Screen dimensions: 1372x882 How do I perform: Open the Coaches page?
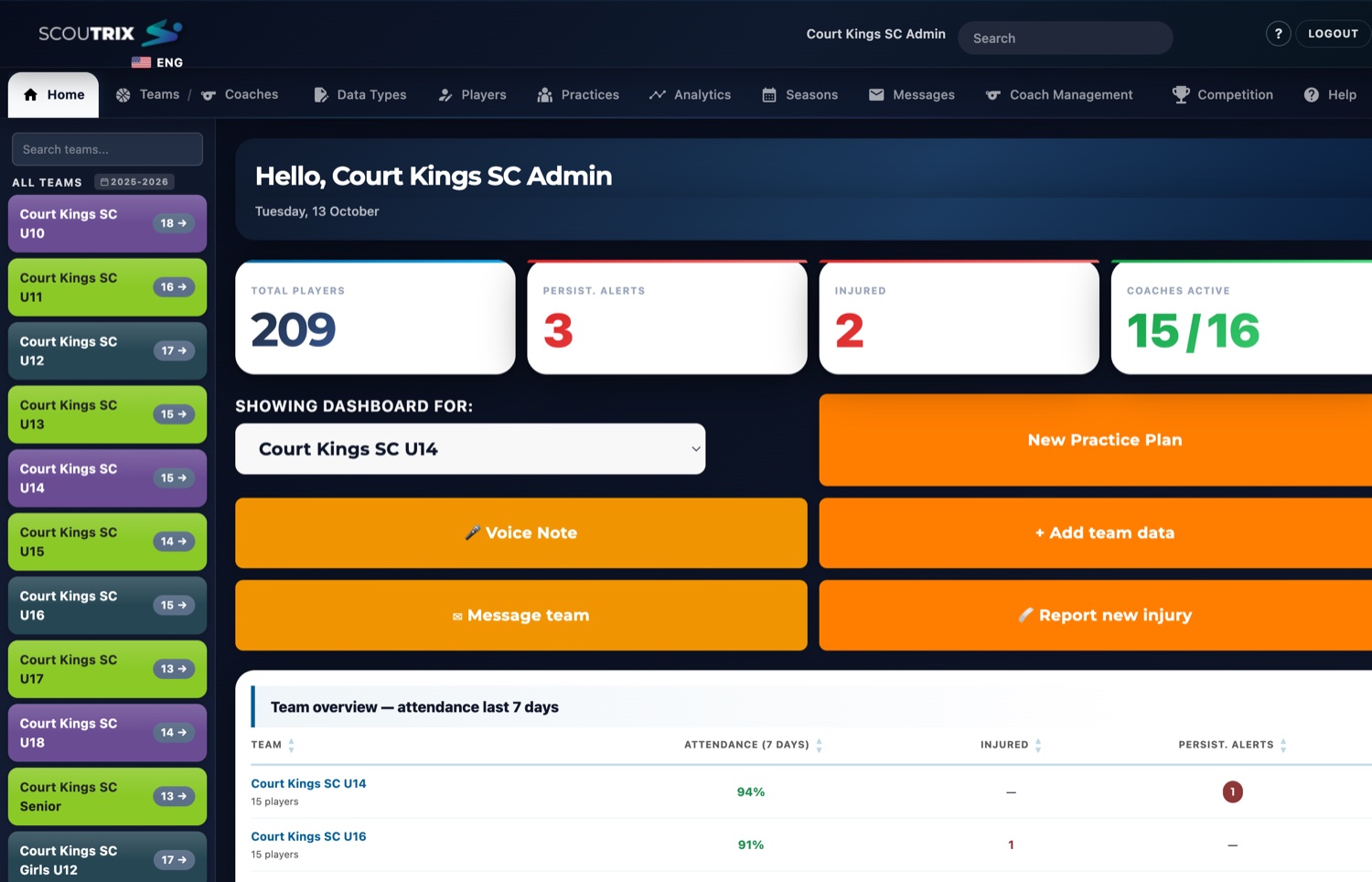click(x=240, y=95)
